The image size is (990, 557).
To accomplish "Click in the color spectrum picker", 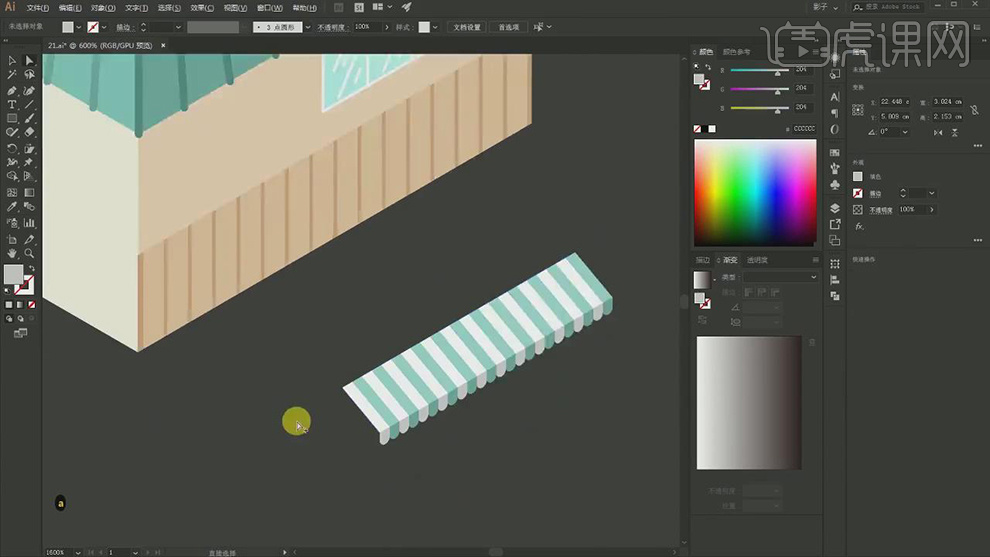I will point(755,192).
